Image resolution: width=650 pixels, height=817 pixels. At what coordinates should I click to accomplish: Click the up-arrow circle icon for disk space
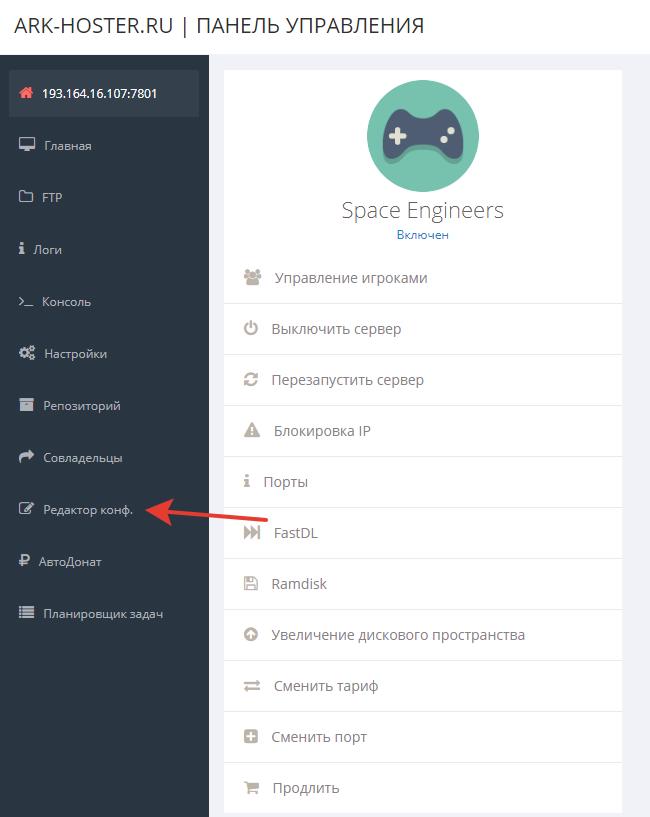tap(251, 634)
